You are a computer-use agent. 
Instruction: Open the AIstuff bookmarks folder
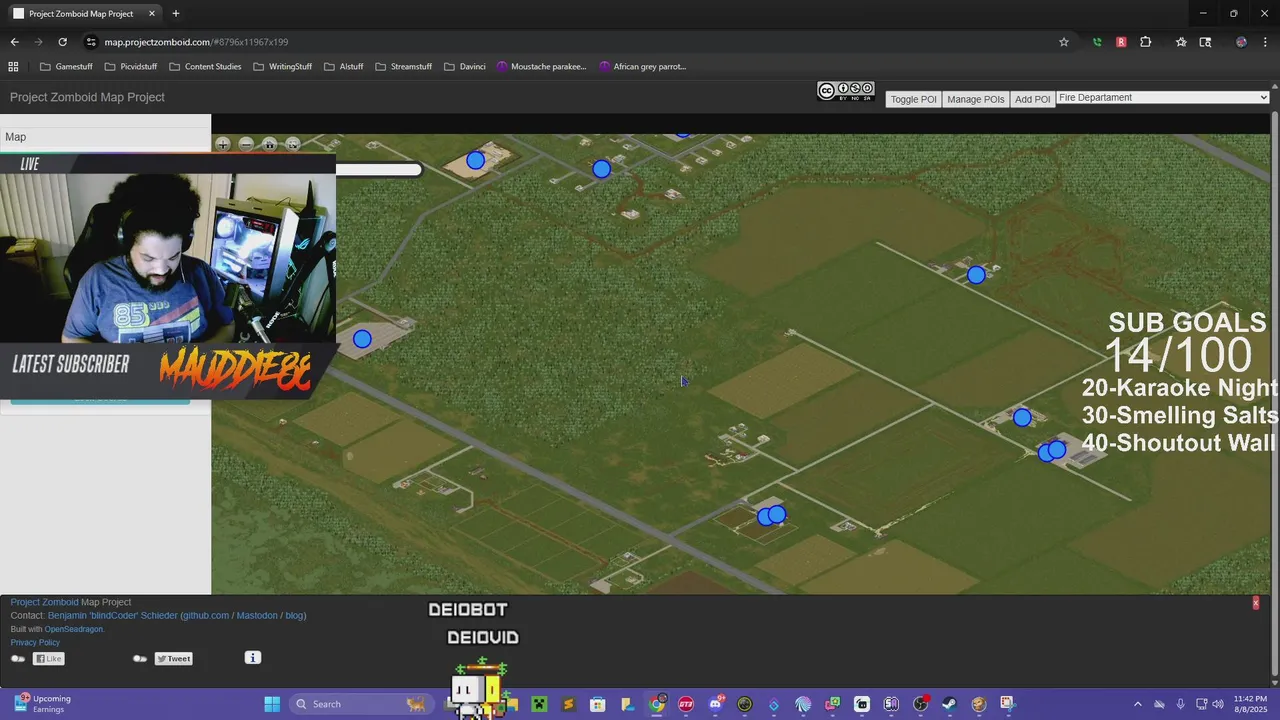343,66
